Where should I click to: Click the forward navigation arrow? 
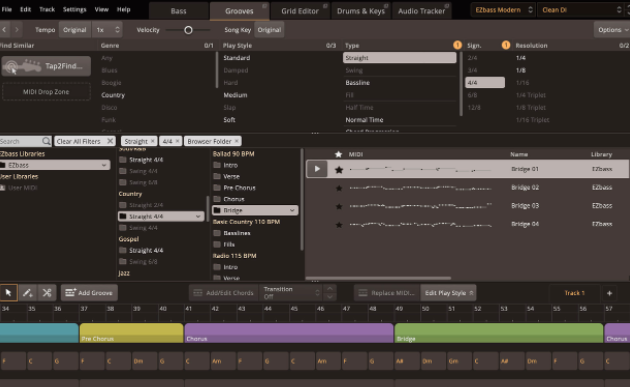coord(16,30)
